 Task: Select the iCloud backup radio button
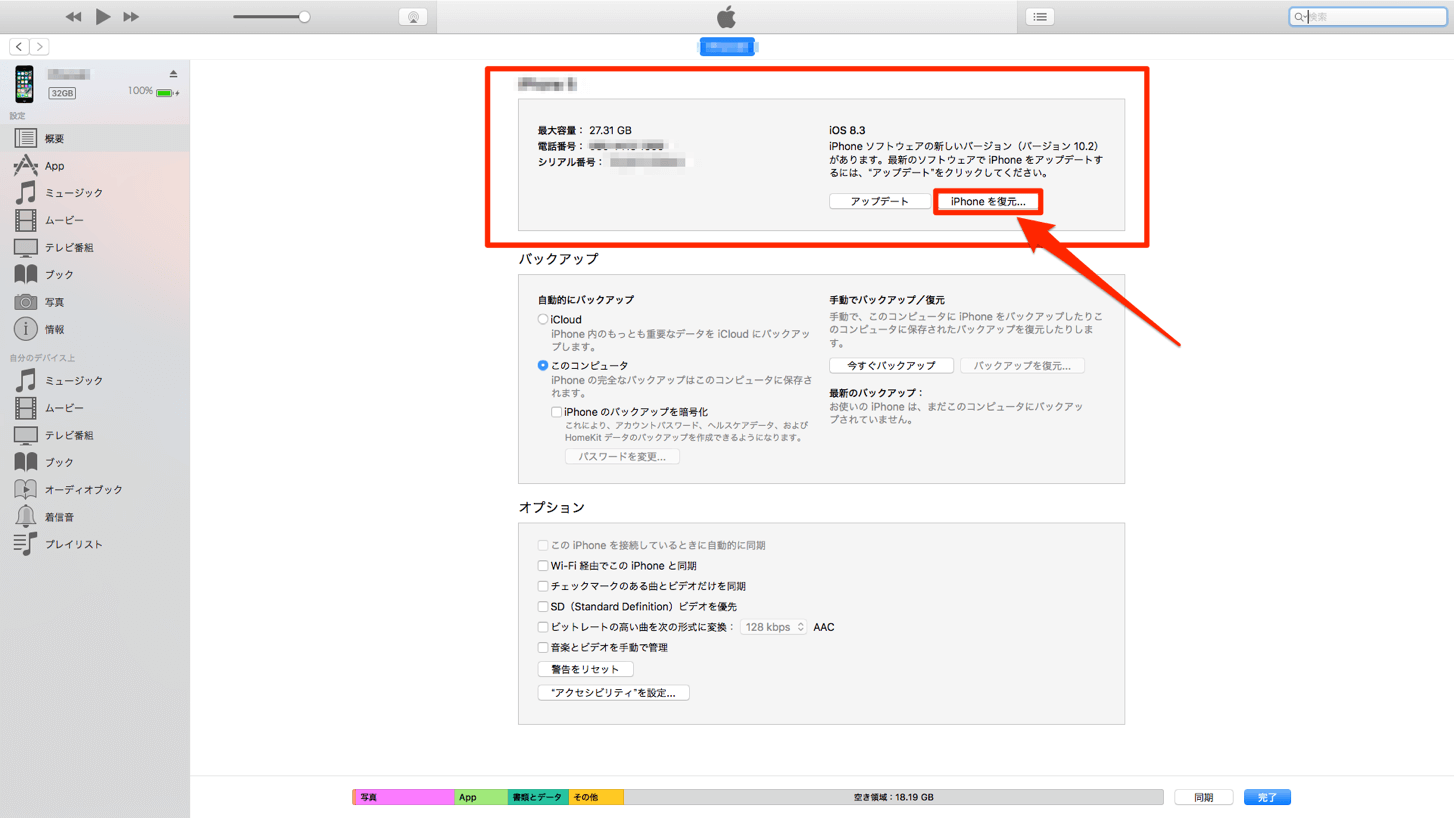coord(543,320)
